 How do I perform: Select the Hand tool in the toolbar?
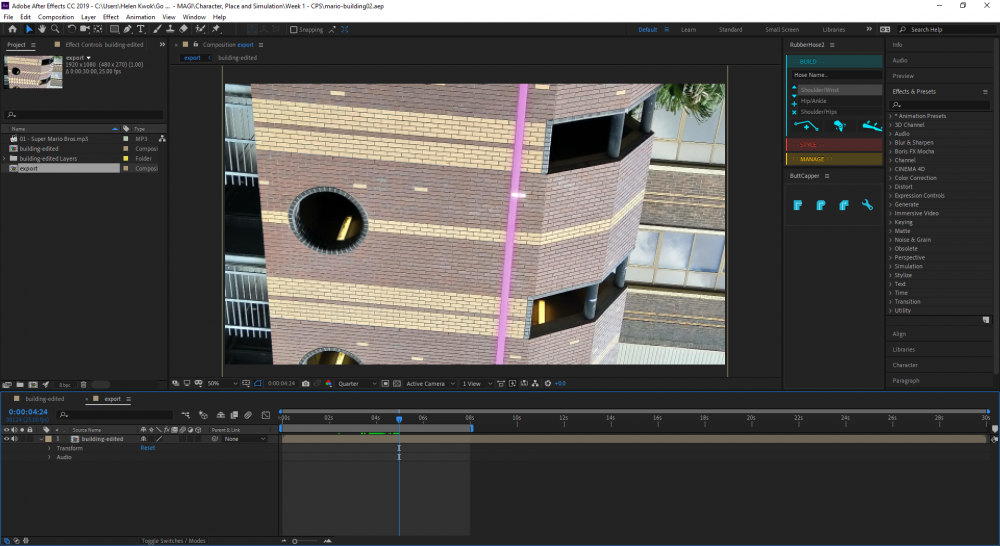[42, 29]
